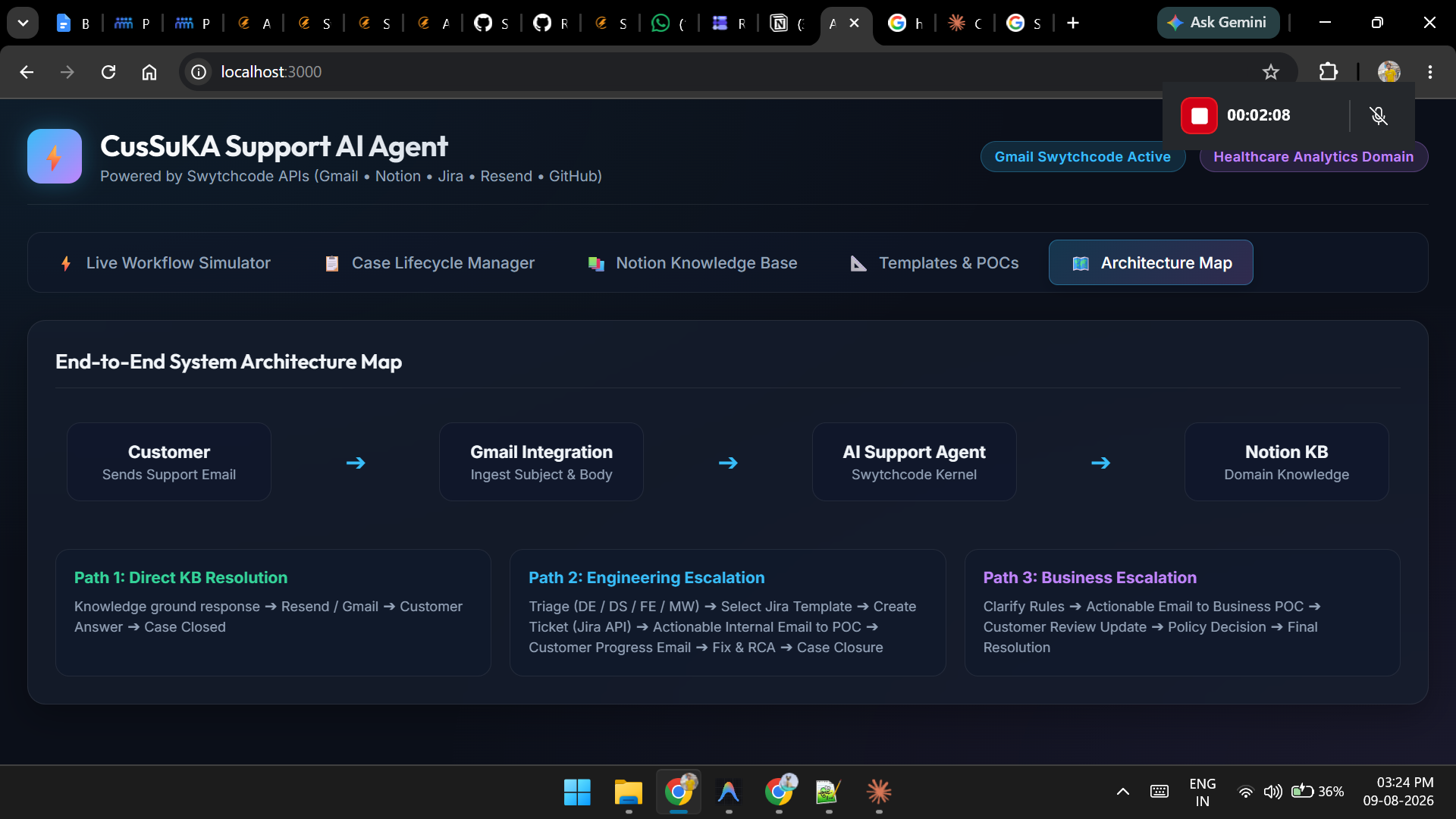Minimize the Chrome window
Image resolution: width=1456 pixels, height=819 pixels.
1325,23
